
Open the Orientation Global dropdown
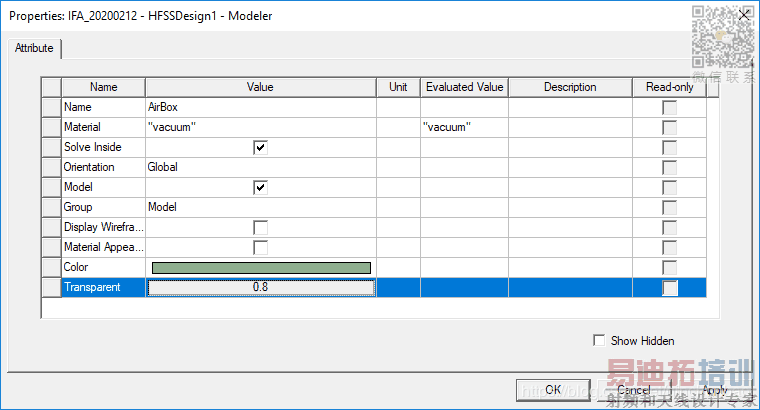coord(260,167)
